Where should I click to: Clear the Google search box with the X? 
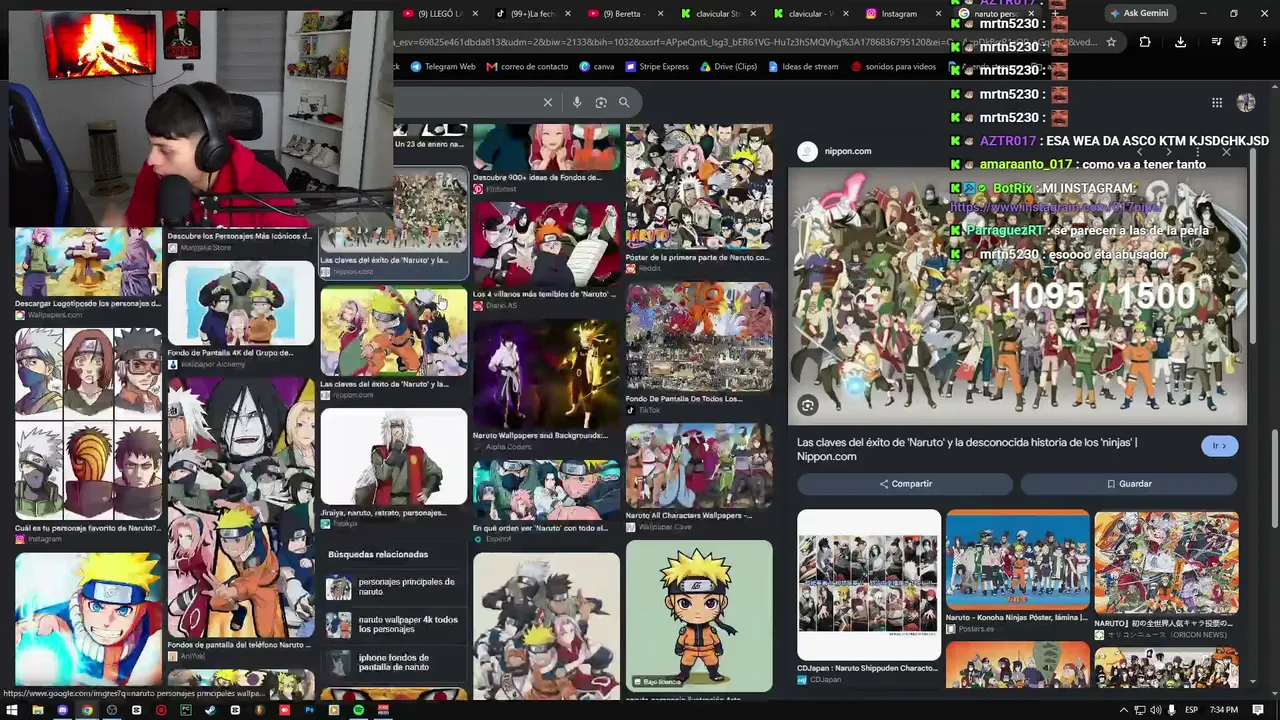click(x=548, y=102)
